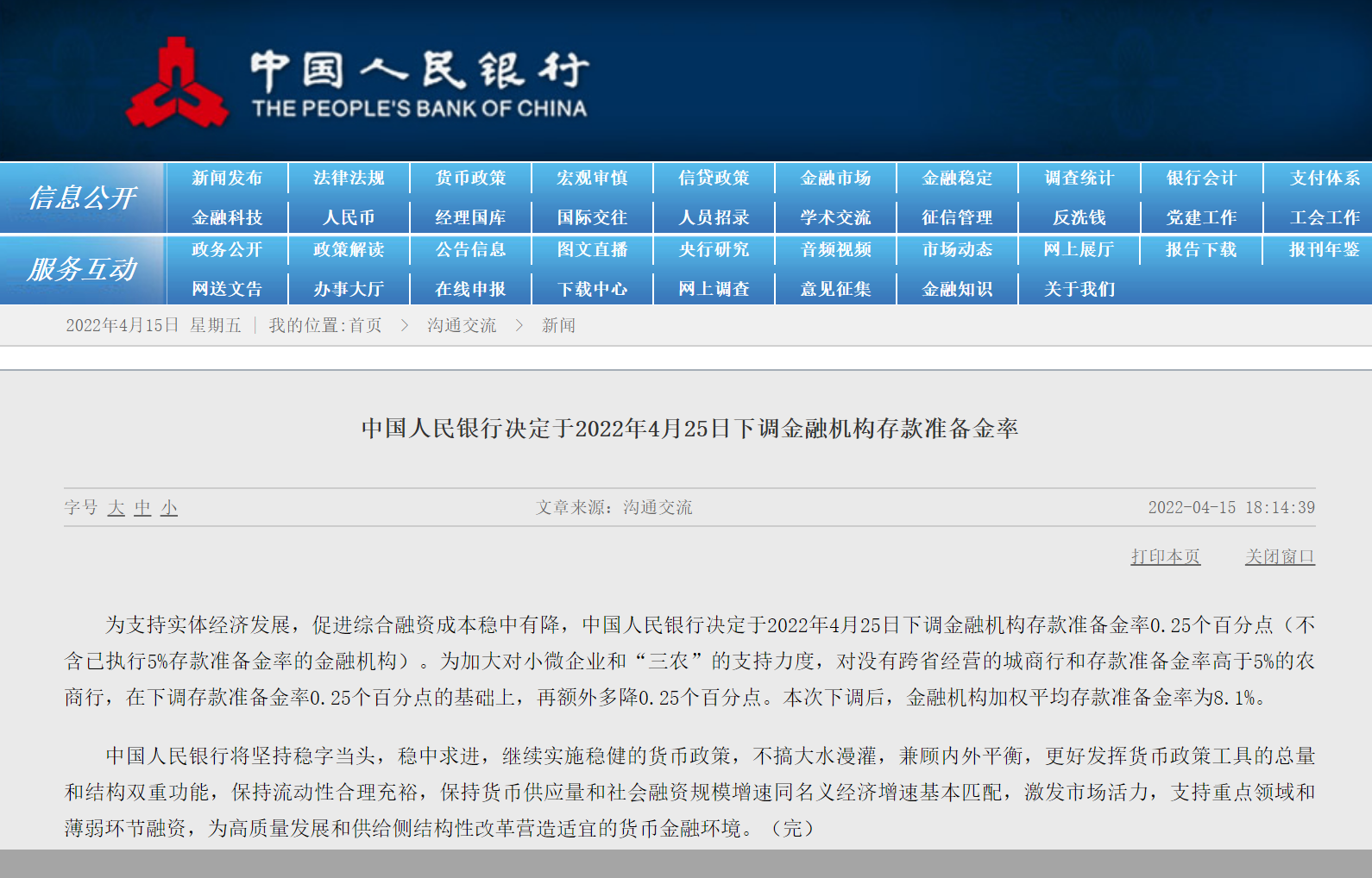Viewport: 1372px width, 878px height.
Task: Click the 文章来源：沟通交流 text
Action: click(x=614, y=507)
